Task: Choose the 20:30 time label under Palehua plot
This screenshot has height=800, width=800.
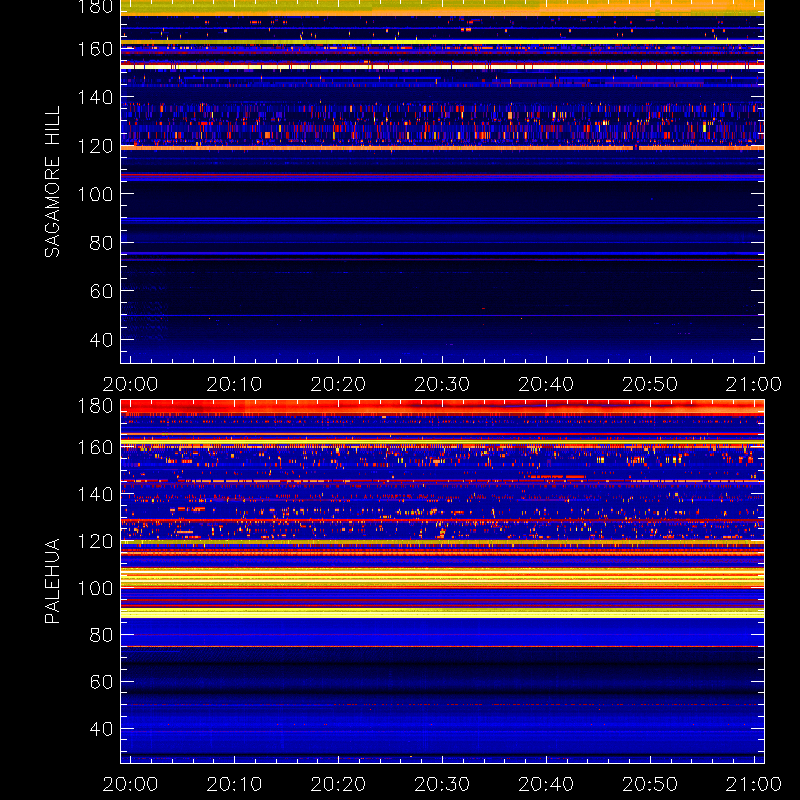Action: point(442,784)
